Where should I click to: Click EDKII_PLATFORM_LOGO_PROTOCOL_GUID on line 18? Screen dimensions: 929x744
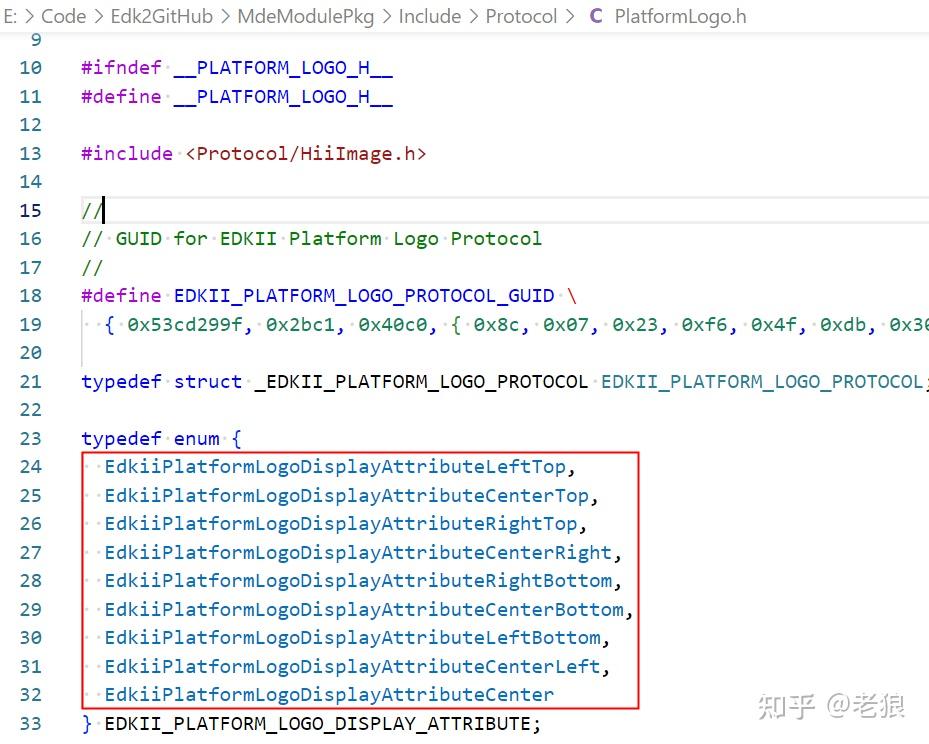[363, 295]
